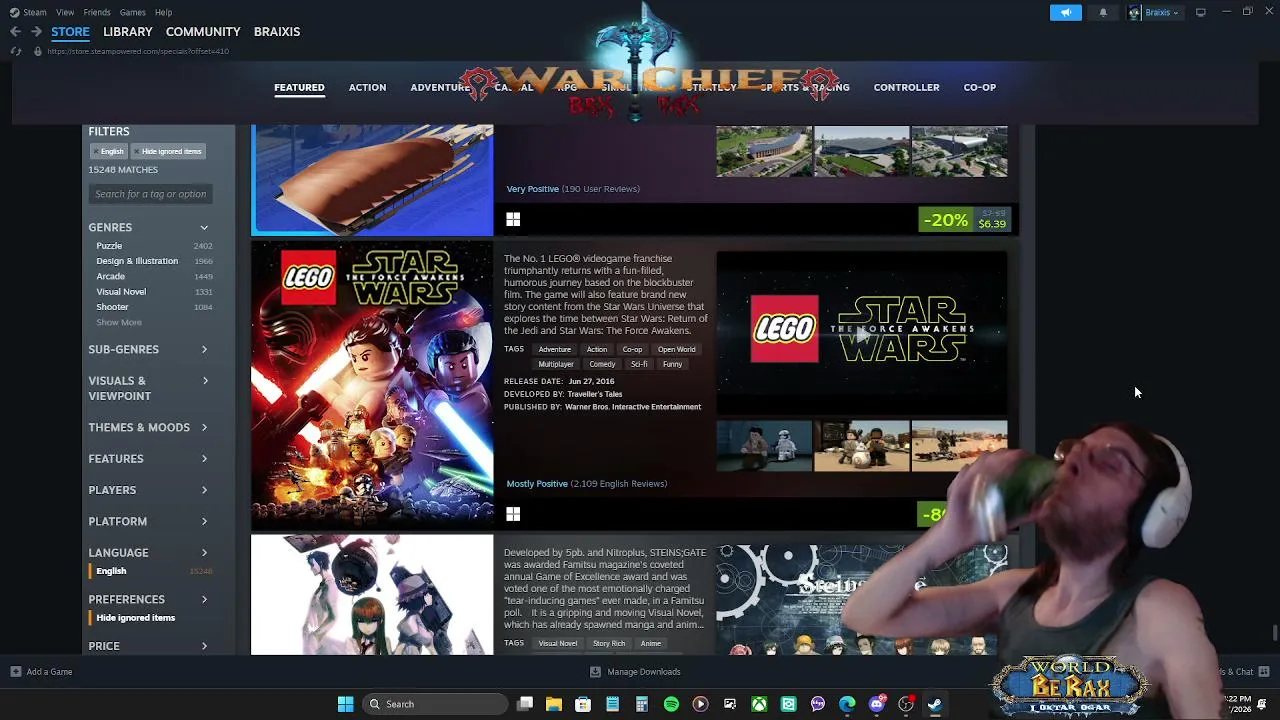Open Manage Downloads icon
The height and width of the screenshot is (720, 1280).
pyautogui.click(x=595, y=672)
